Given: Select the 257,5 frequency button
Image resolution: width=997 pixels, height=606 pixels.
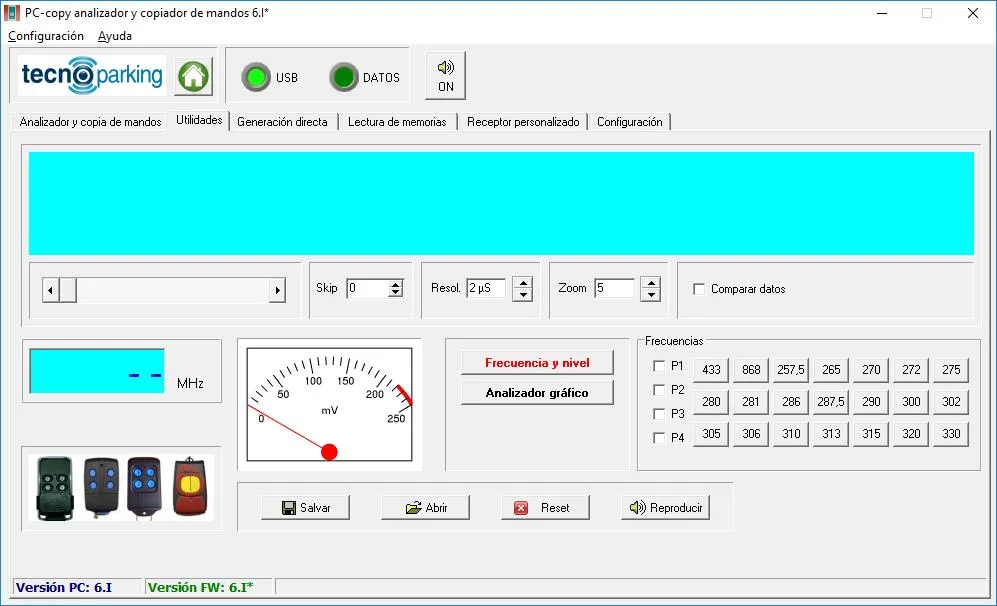Looking at the screenshot, I should 791,369.
